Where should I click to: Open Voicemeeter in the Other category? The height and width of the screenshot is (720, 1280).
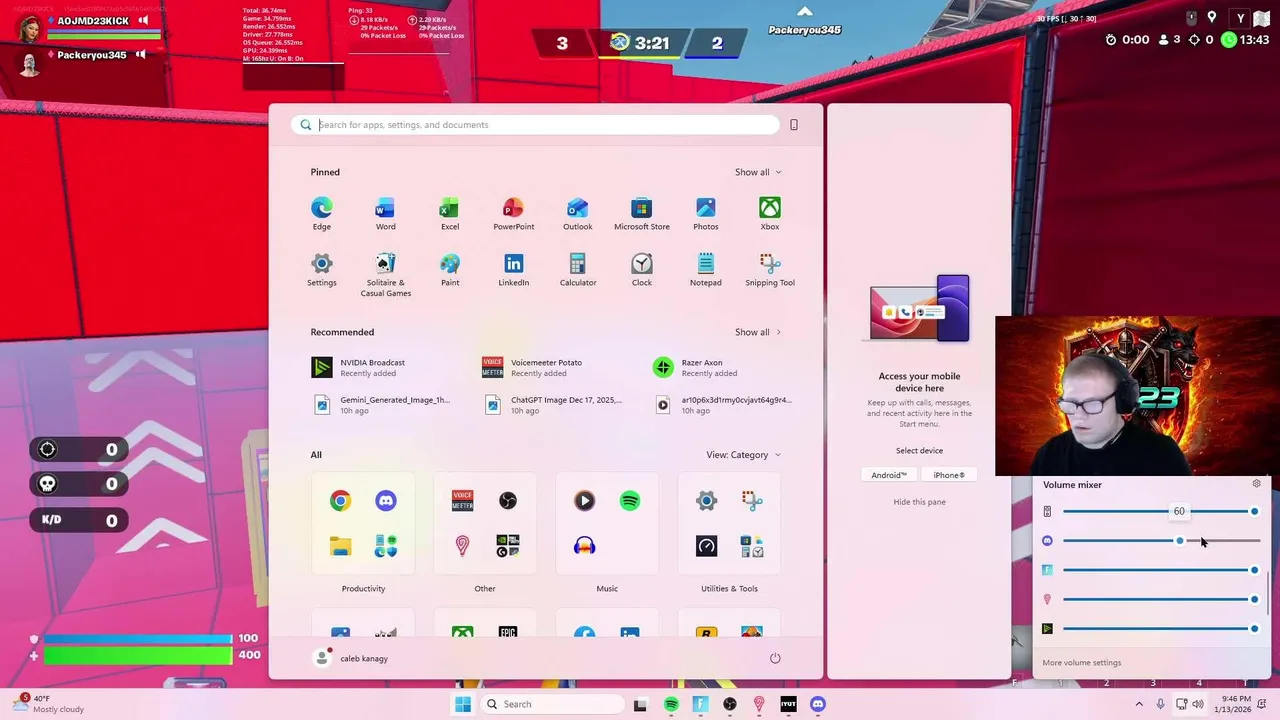[x=462, y=501]
